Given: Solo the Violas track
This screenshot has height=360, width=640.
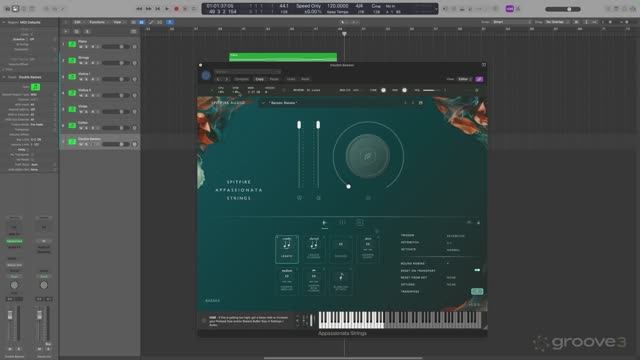Looking at the screenshot, I should [x=87, y=111].
